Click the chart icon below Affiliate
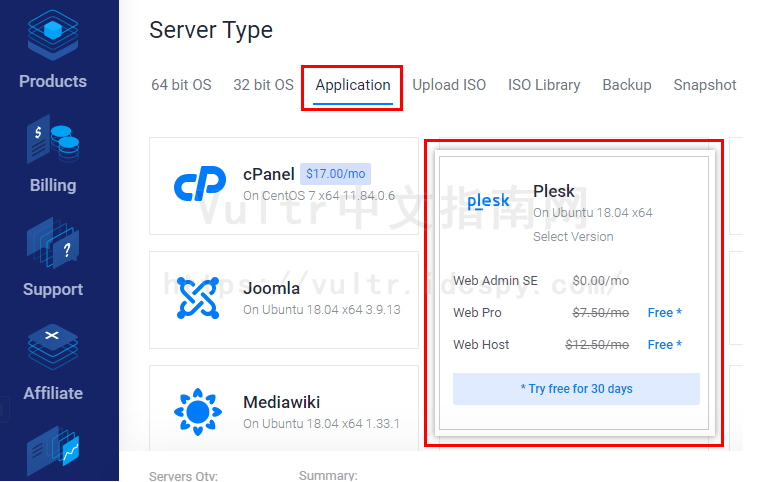Viewport: 777px width, 482px height. pos(53,451)
